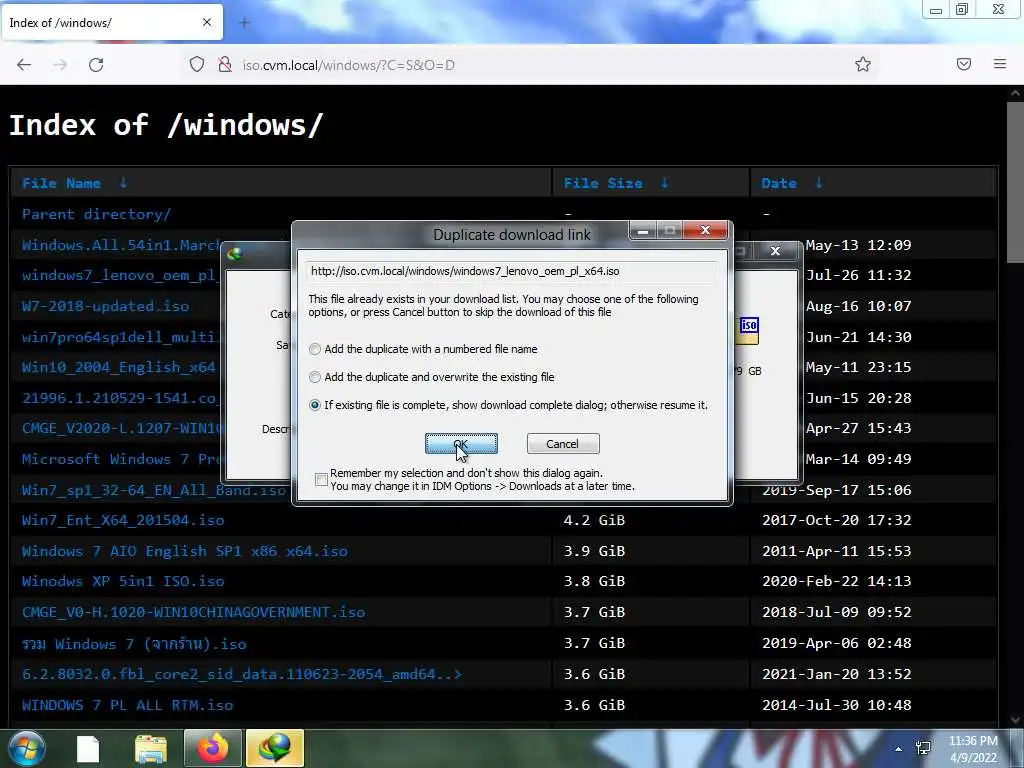Download Win7_Ent_X64_201504.iso
Screen dimensions: 1024x768
coord(123,520)
